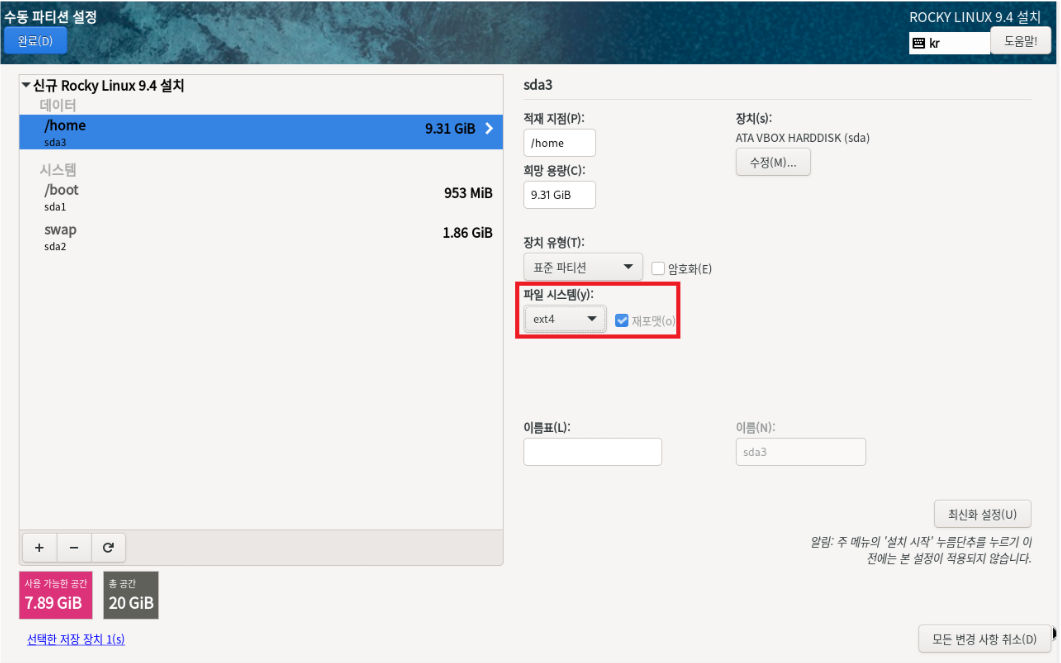This screenshot has height=663, width=1061.
Task: Collapse the 신규 Rocky Linux 9.4 설치 tree
Action: point(26,85)
